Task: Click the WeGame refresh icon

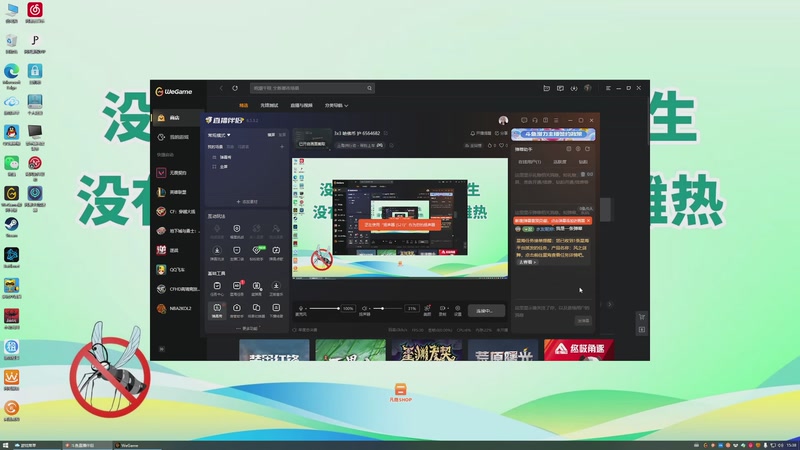Action: pos(235,88)
